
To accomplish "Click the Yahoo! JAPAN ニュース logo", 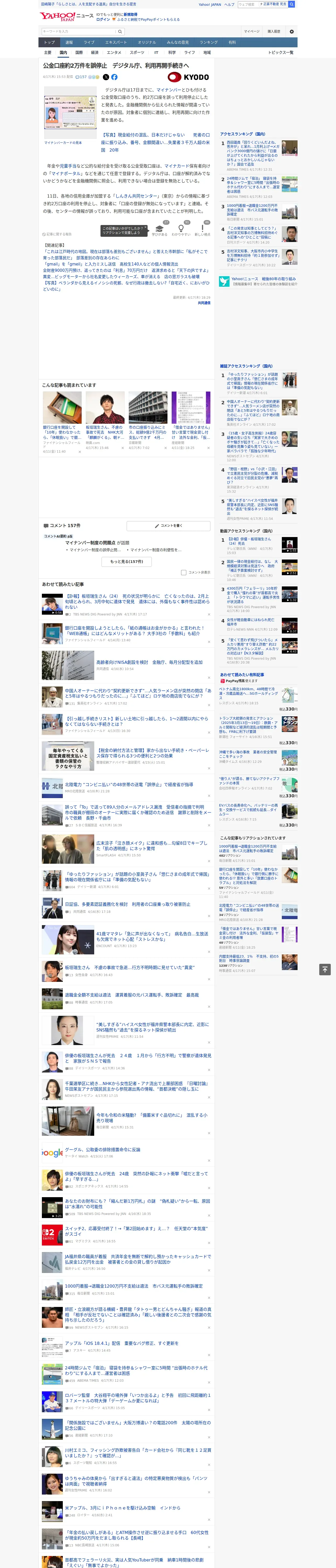I will (66, 16).
